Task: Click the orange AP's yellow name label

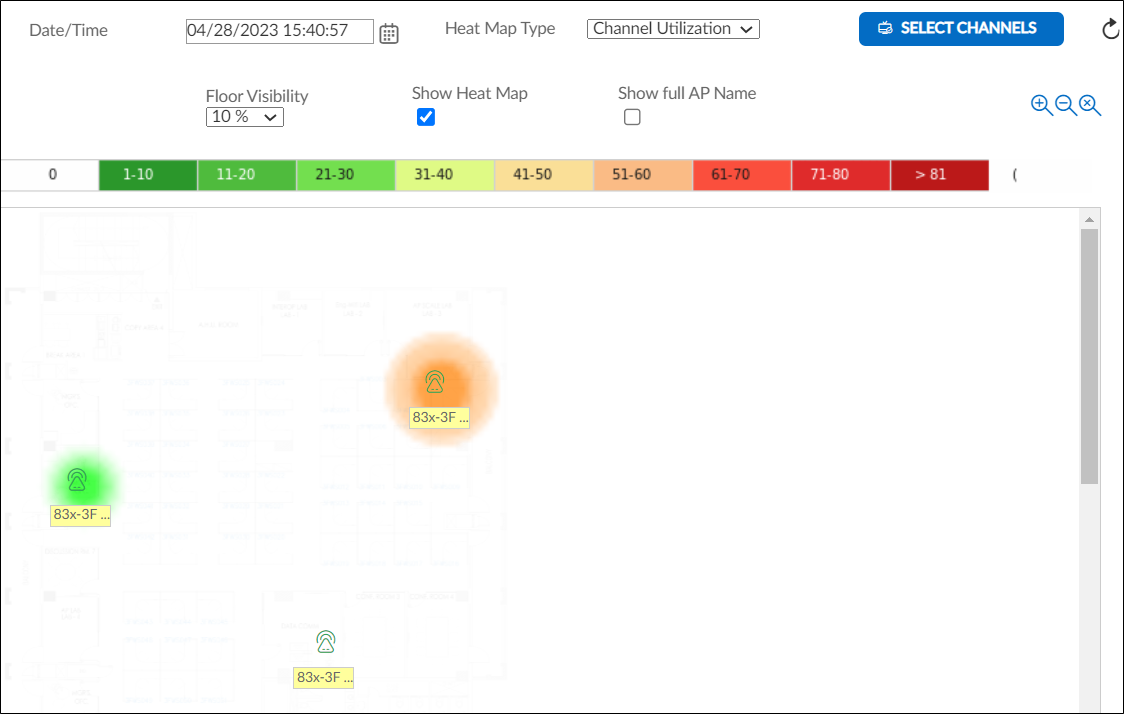Action: [x=441, y=417]
